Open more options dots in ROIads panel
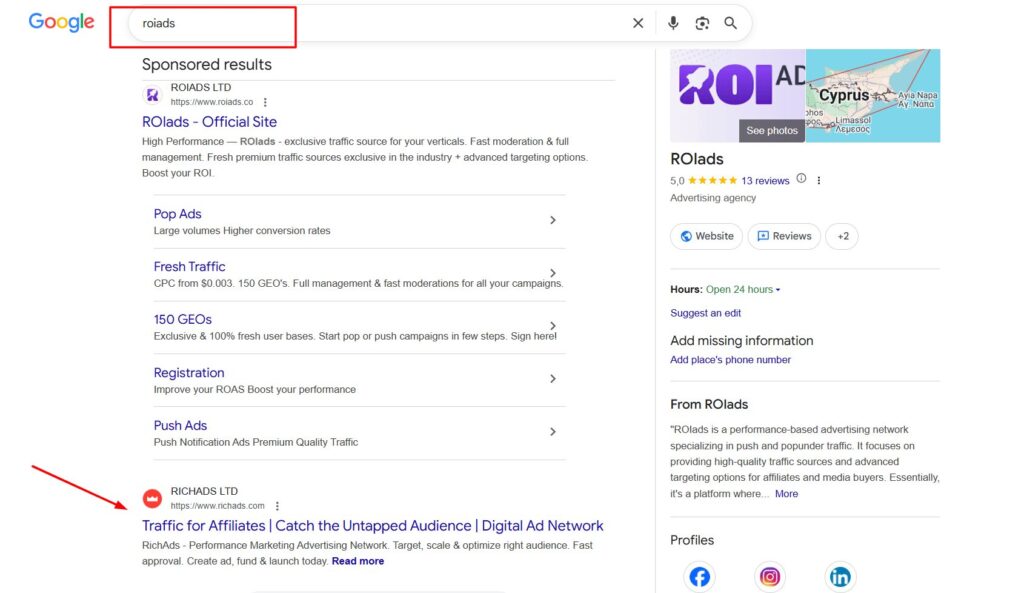The width and height of the screenshot is (1024, 593). pos(819,180)
